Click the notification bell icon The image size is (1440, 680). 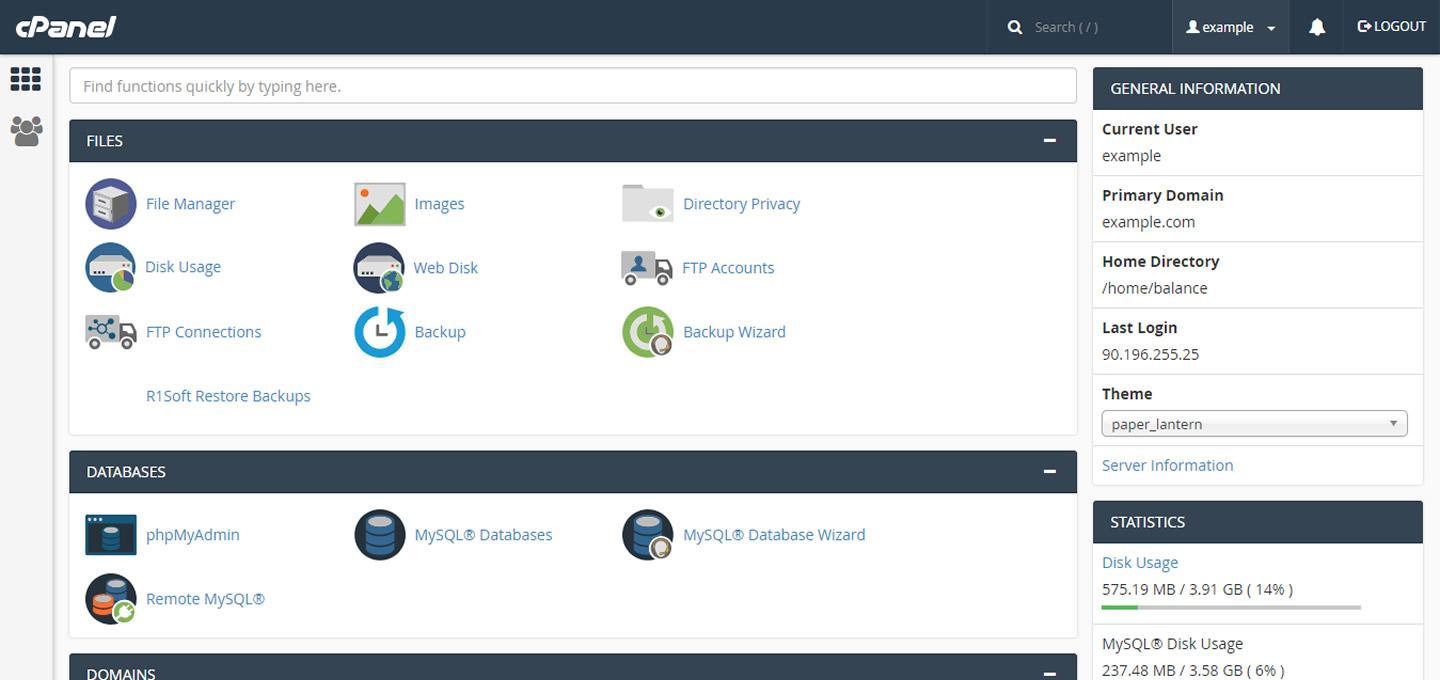1316,26
